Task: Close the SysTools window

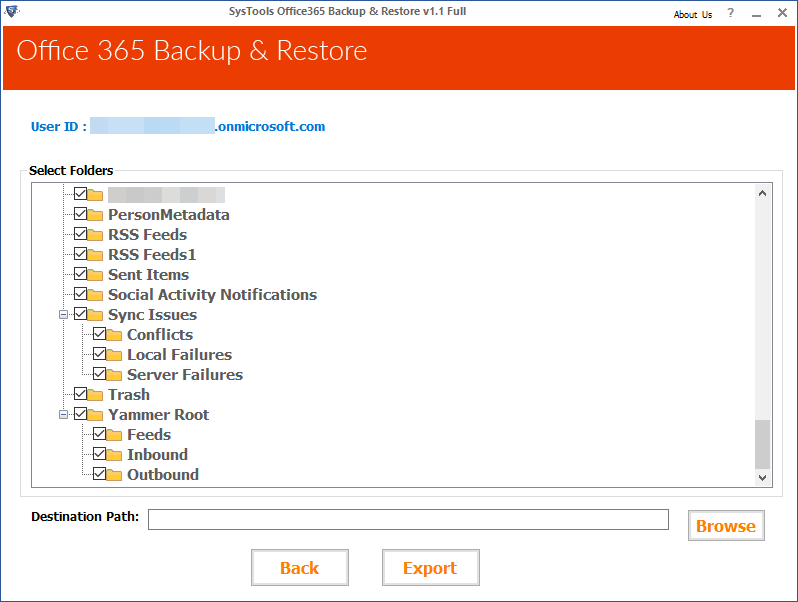Action: click(783, 13)
